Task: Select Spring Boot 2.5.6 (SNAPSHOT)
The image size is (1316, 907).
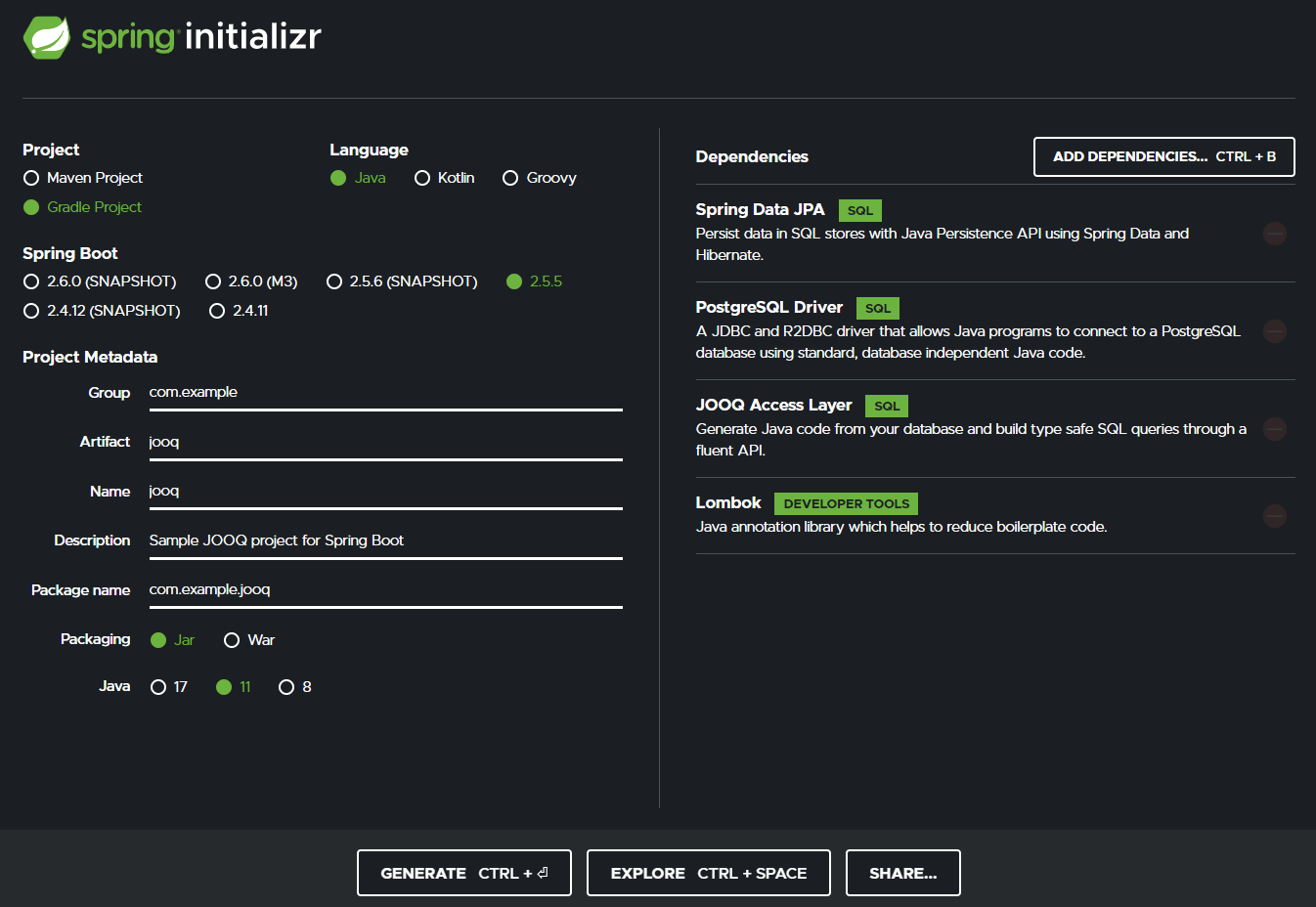Action: [402, 281]
